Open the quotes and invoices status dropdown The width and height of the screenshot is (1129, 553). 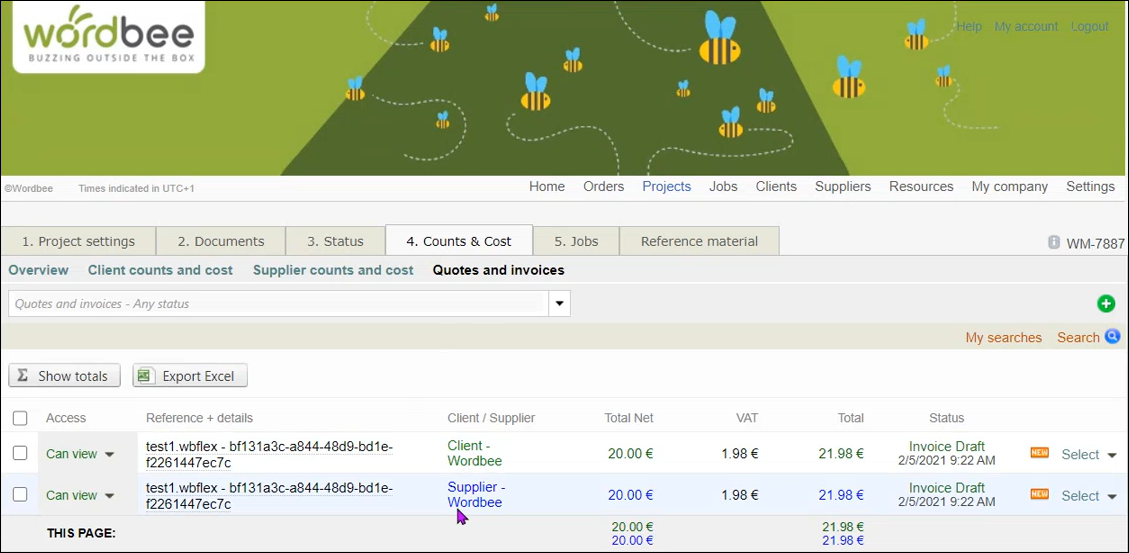click(x=559, y=304)
